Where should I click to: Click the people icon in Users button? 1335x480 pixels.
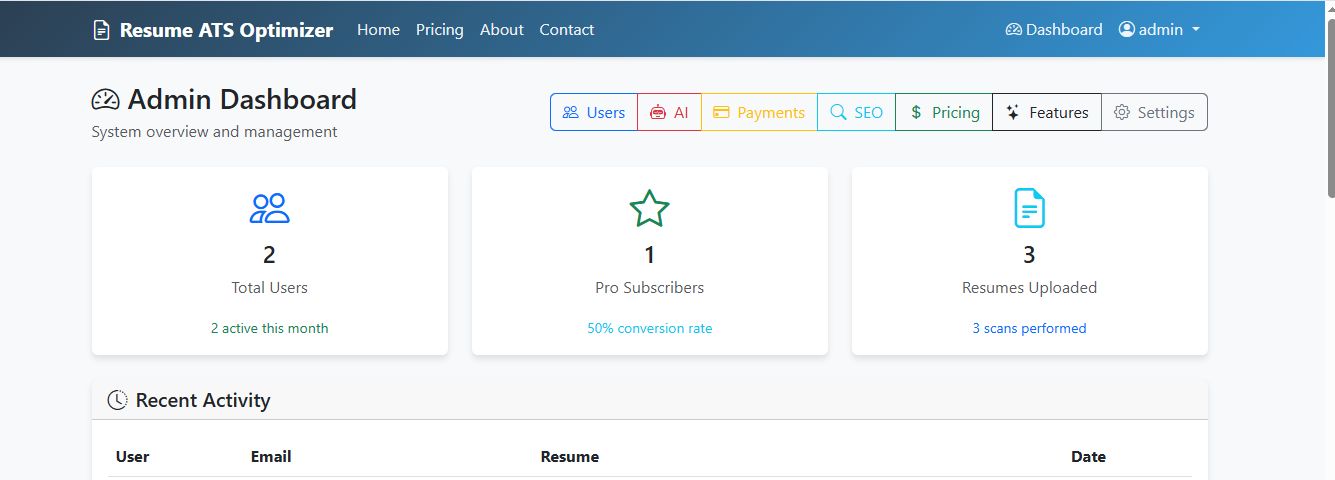point(571,112)
